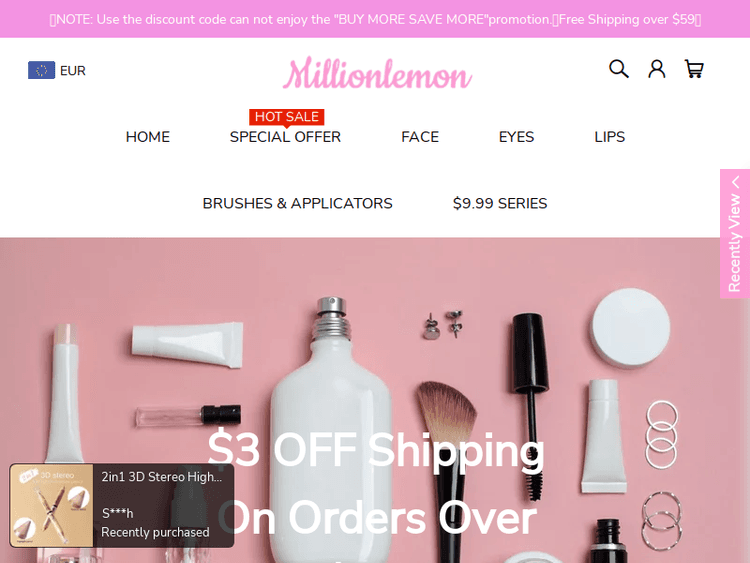Expand the EUR currency selector
Viewport: 750px width, 563px height.
click(x=57, y=70)
